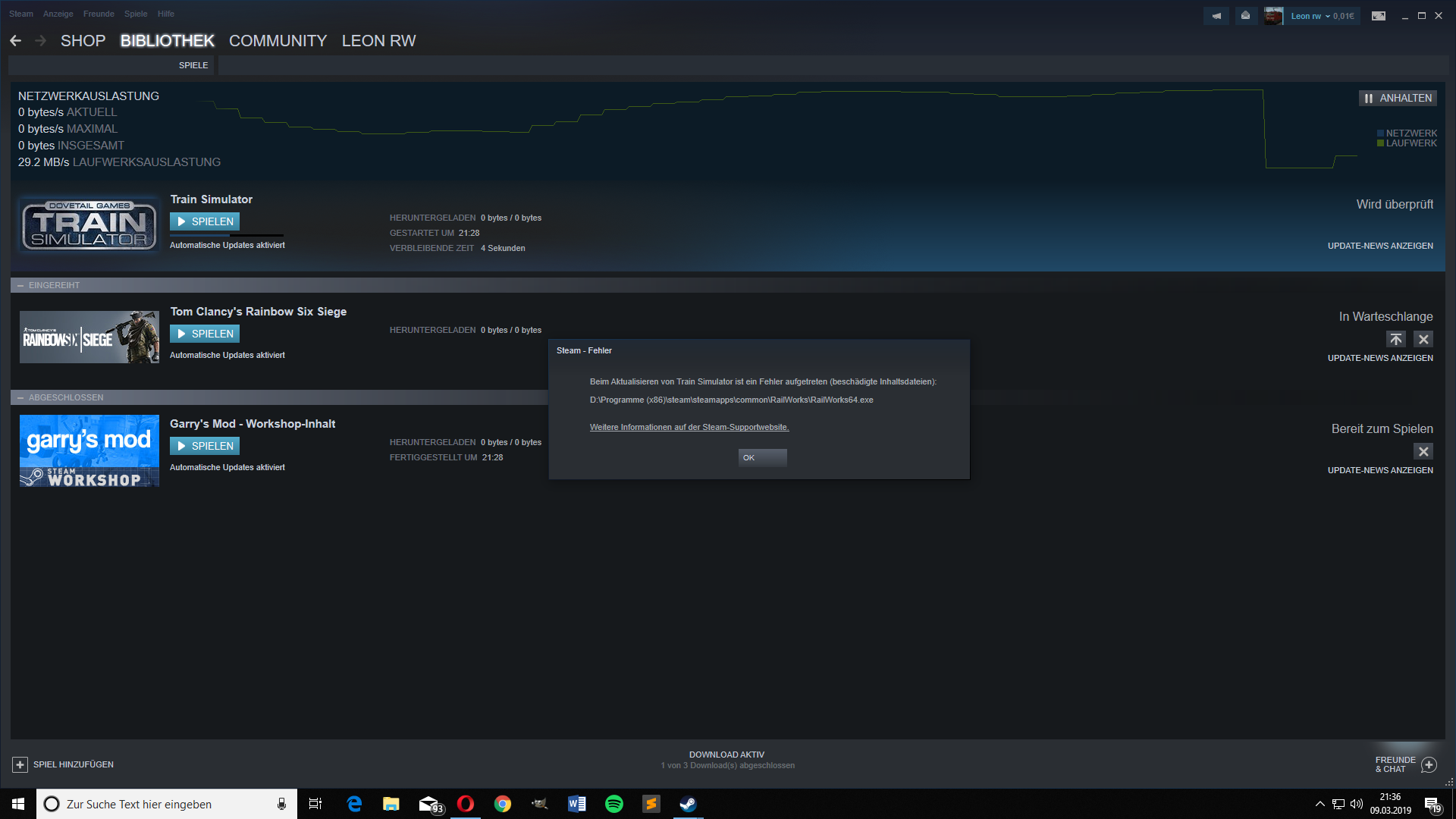Collapse the Eingereiht section
1456x819 pixels.
point(20,285)
